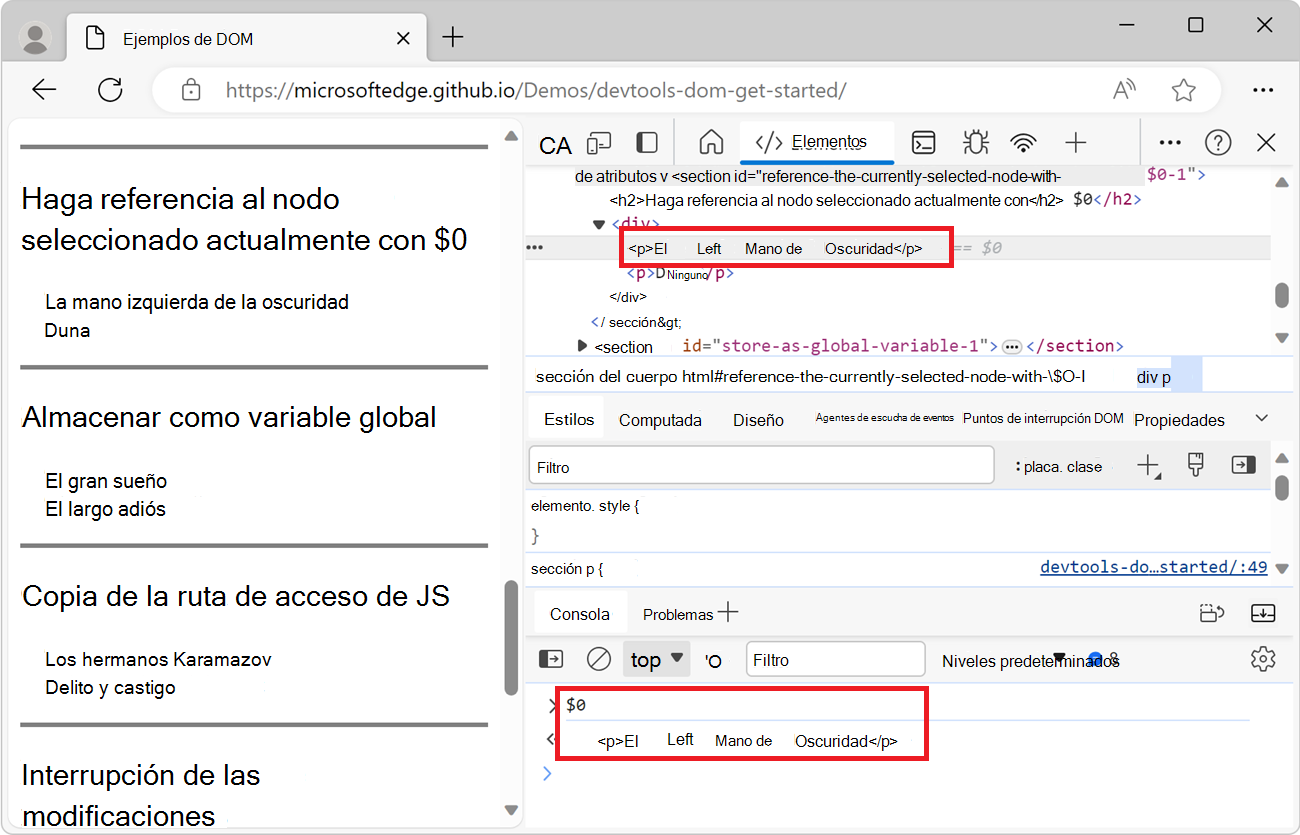
Task: Refresh the page with reload button
Action: coord(110,90)
